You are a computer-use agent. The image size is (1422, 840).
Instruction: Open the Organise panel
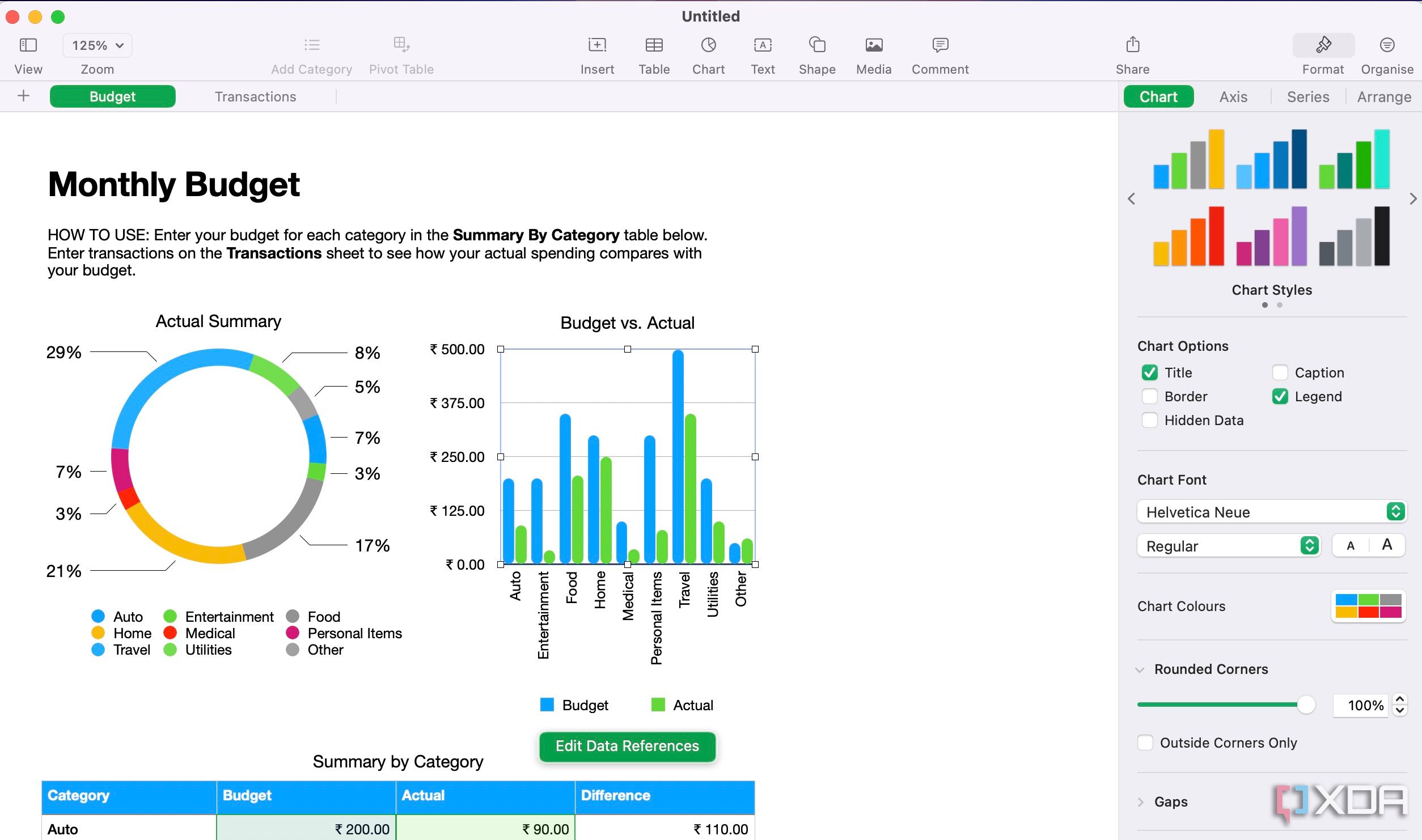pyautogui.click(x=1387, y=45)
